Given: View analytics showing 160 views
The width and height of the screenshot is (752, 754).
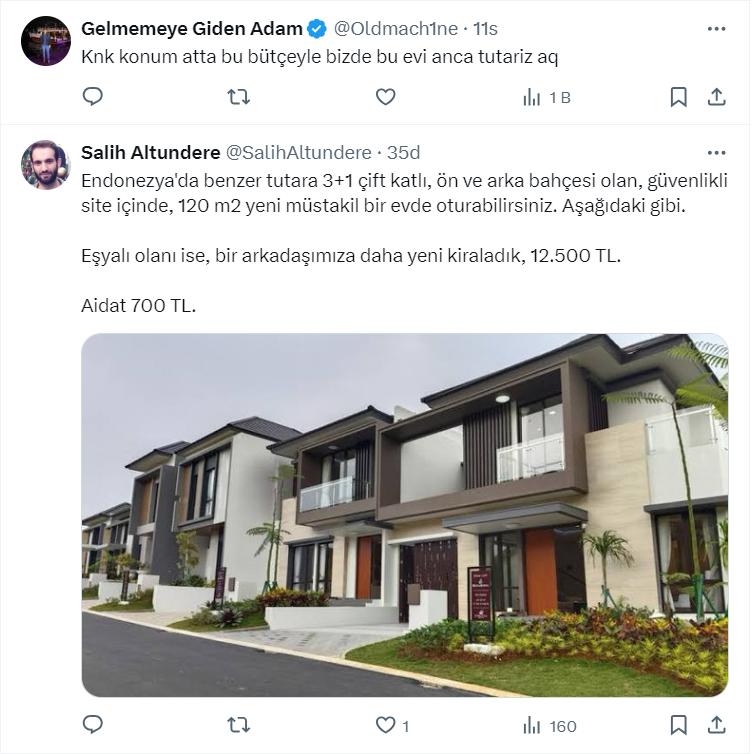Looking at the screenshot, I should [550, 726].
